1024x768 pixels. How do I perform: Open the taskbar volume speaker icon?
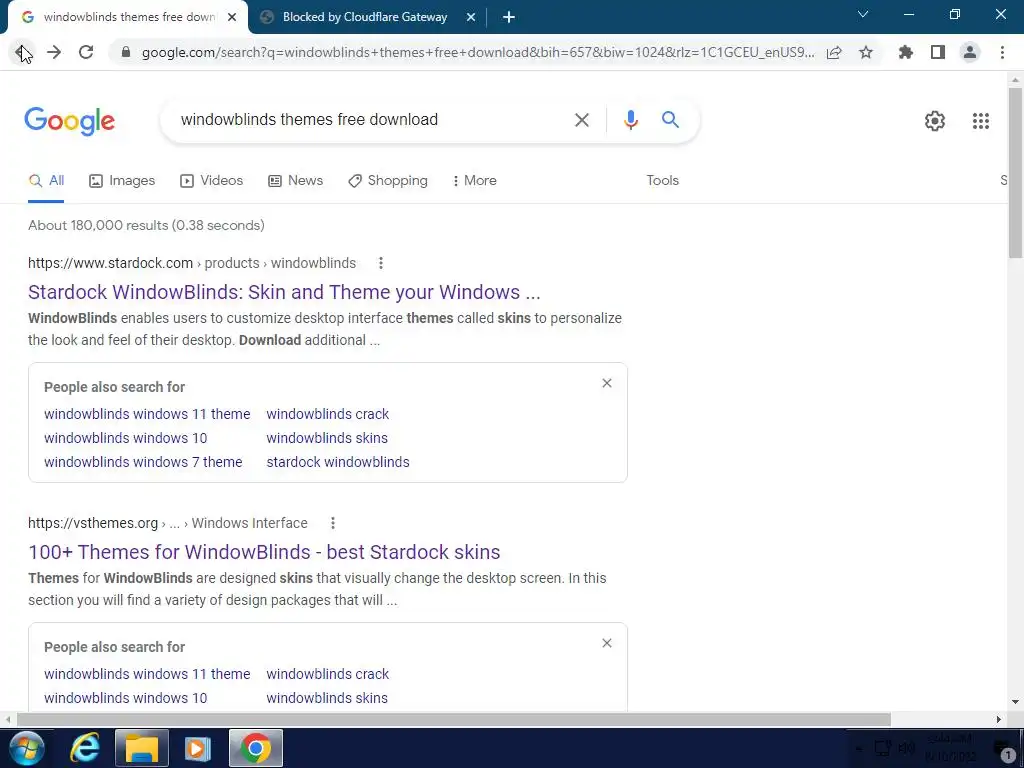click(x=906, y=748)
